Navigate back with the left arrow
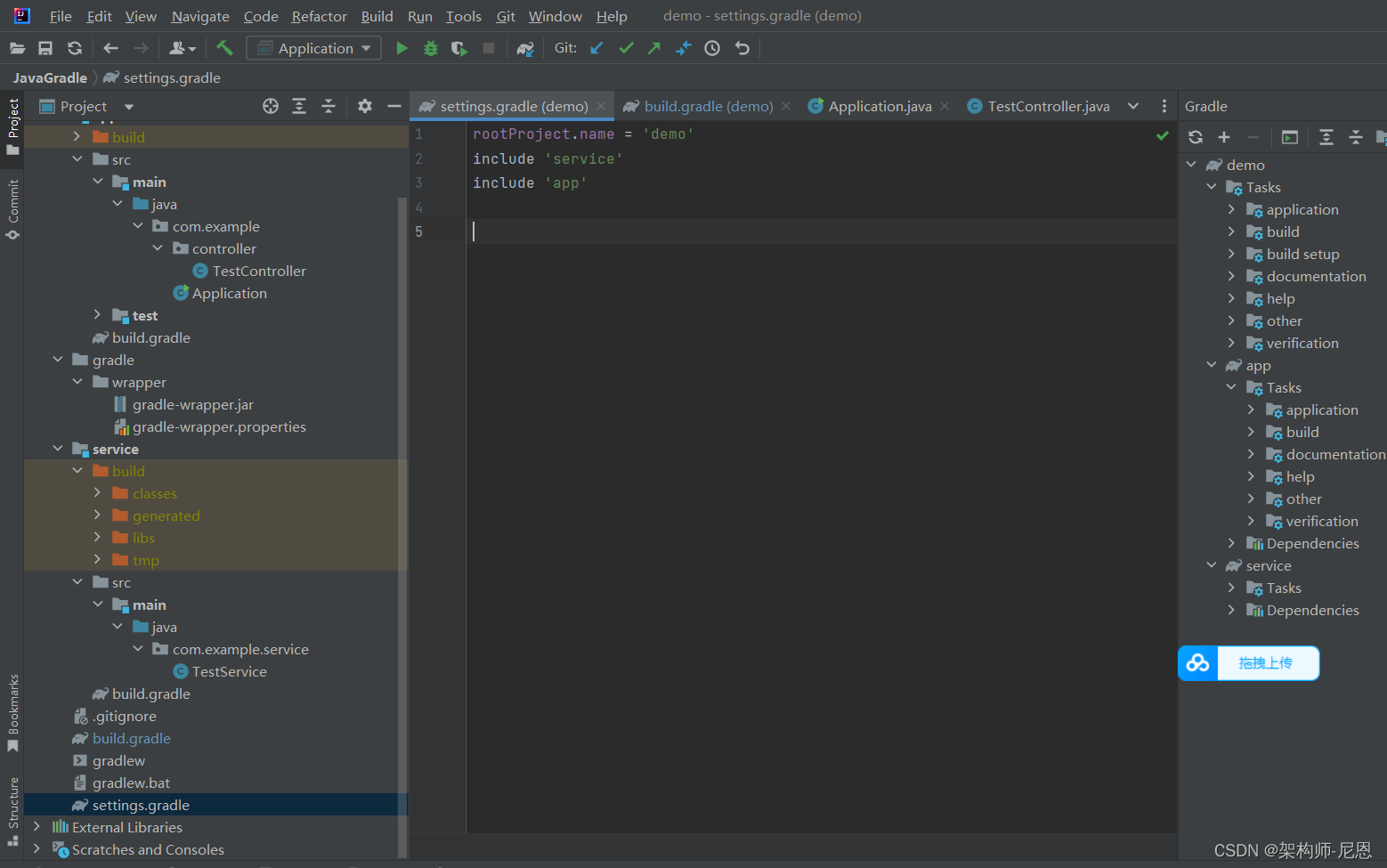The width and height of the screenshot is (1387, 868). pyautogui.click(x=110, y=48)
